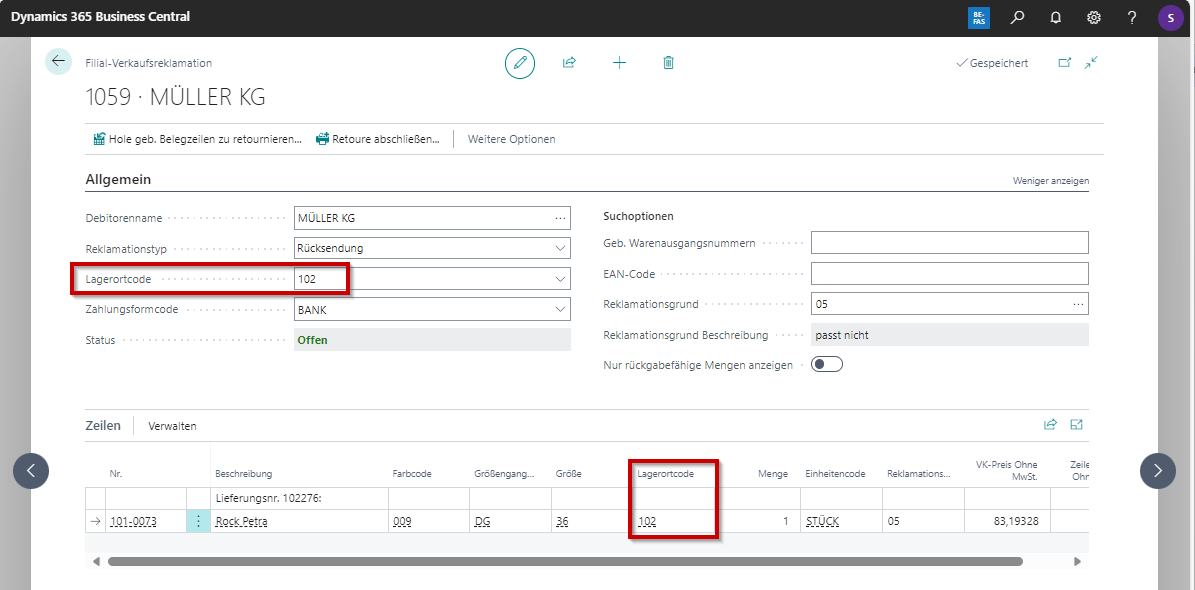Click the back arrow button

coord(58,62)
